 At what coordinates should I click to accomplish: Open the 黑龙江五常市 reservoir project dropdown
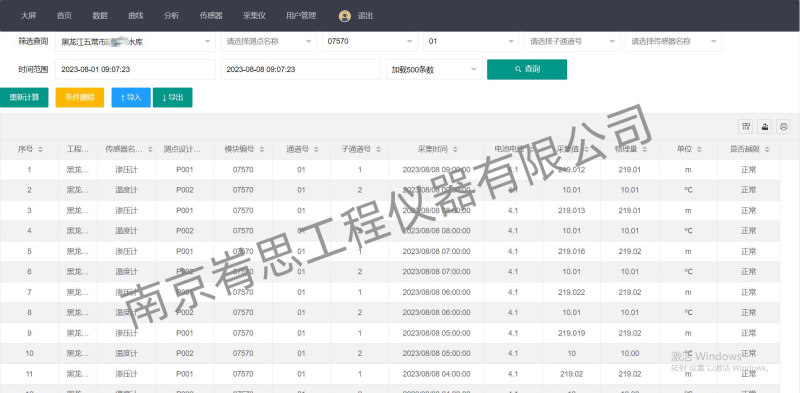coord(135,41)
